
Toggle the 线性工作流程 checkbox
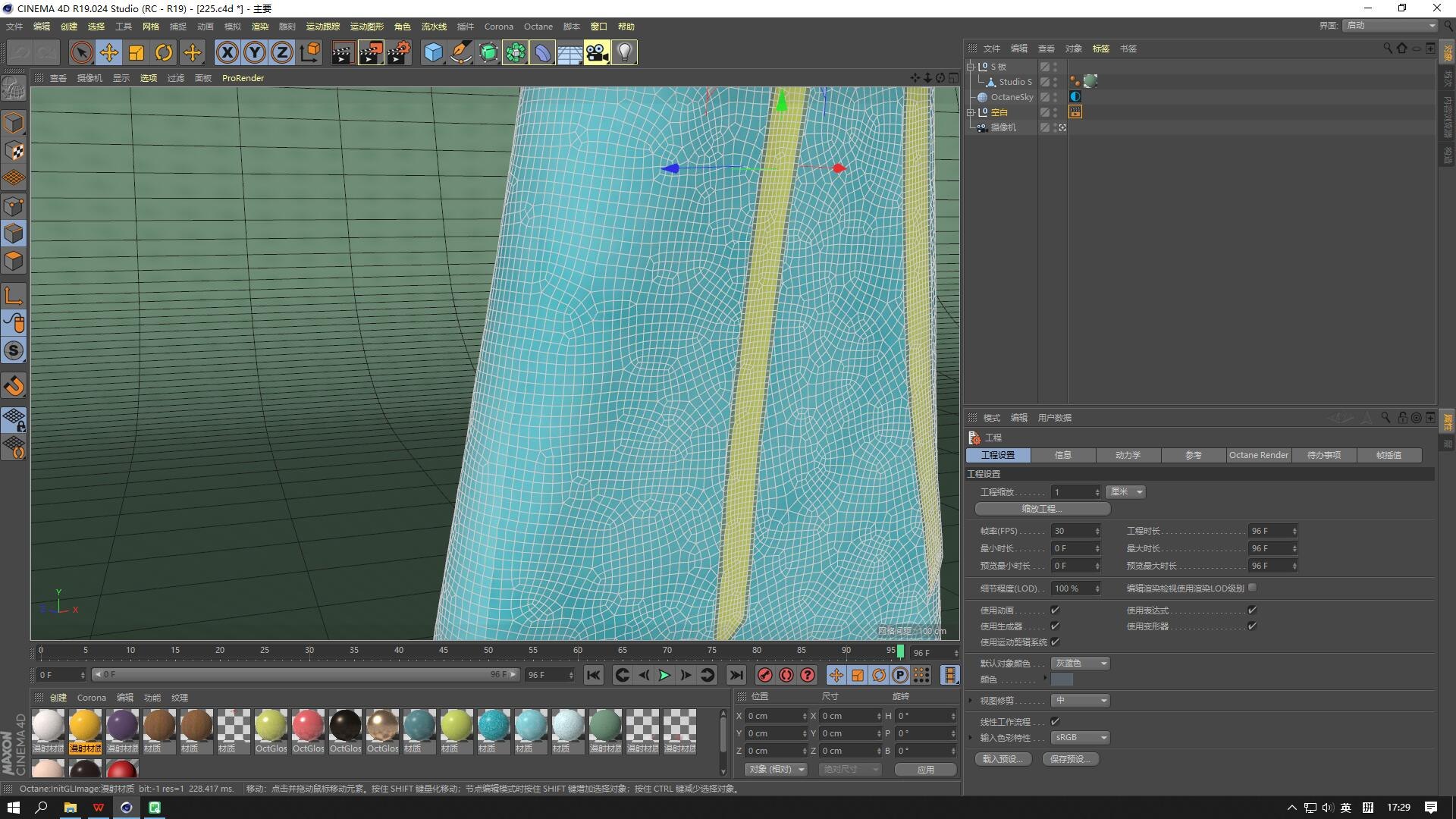[1055, 721]
